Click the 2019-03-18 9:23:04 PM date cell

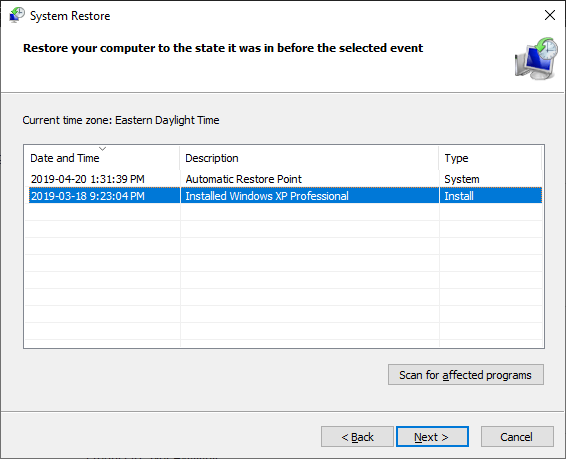tap(88, 196)
